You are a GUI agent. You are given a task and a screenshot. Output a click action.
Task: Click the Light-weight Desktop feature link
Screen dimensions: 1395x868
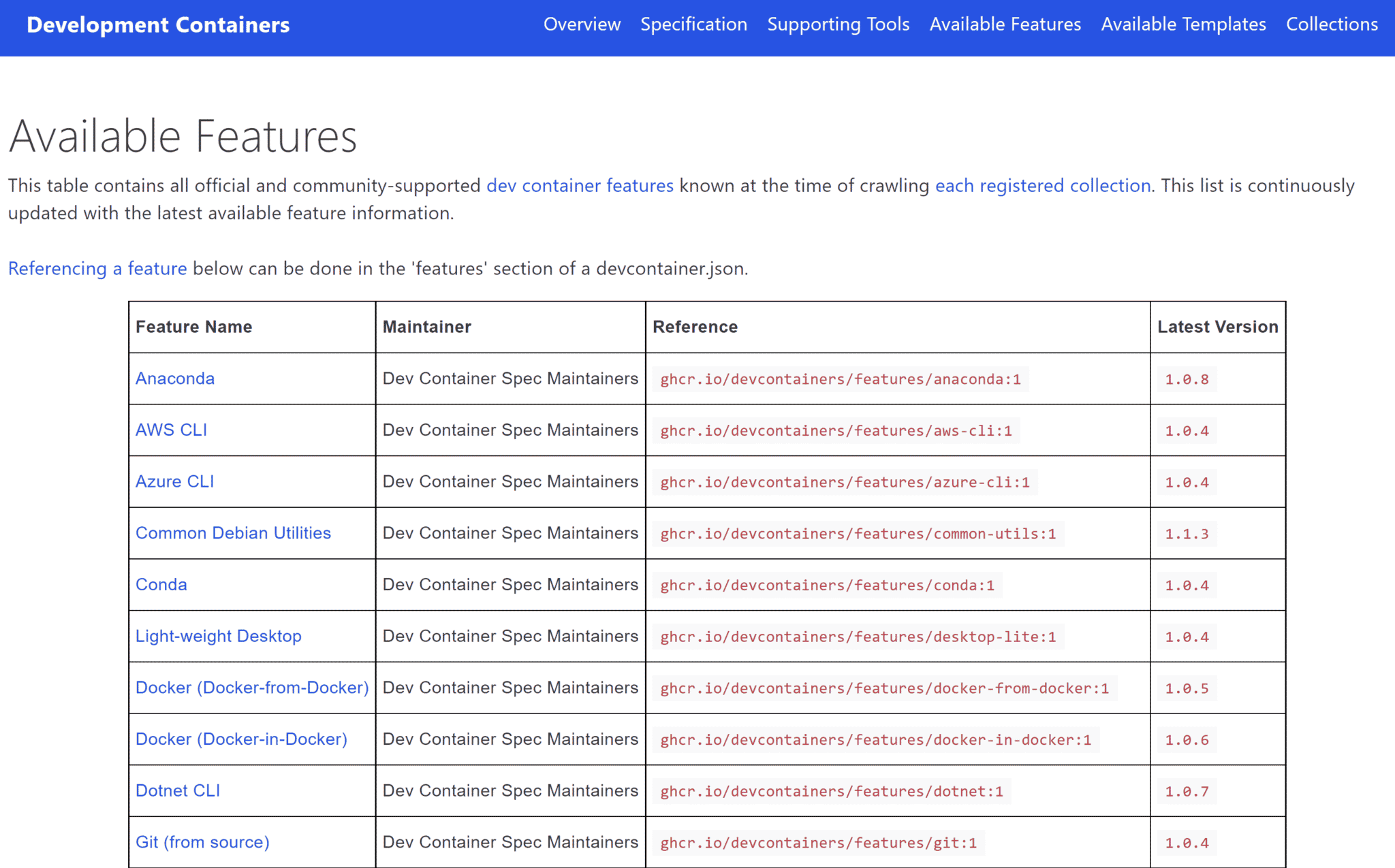tap(219, 636)
